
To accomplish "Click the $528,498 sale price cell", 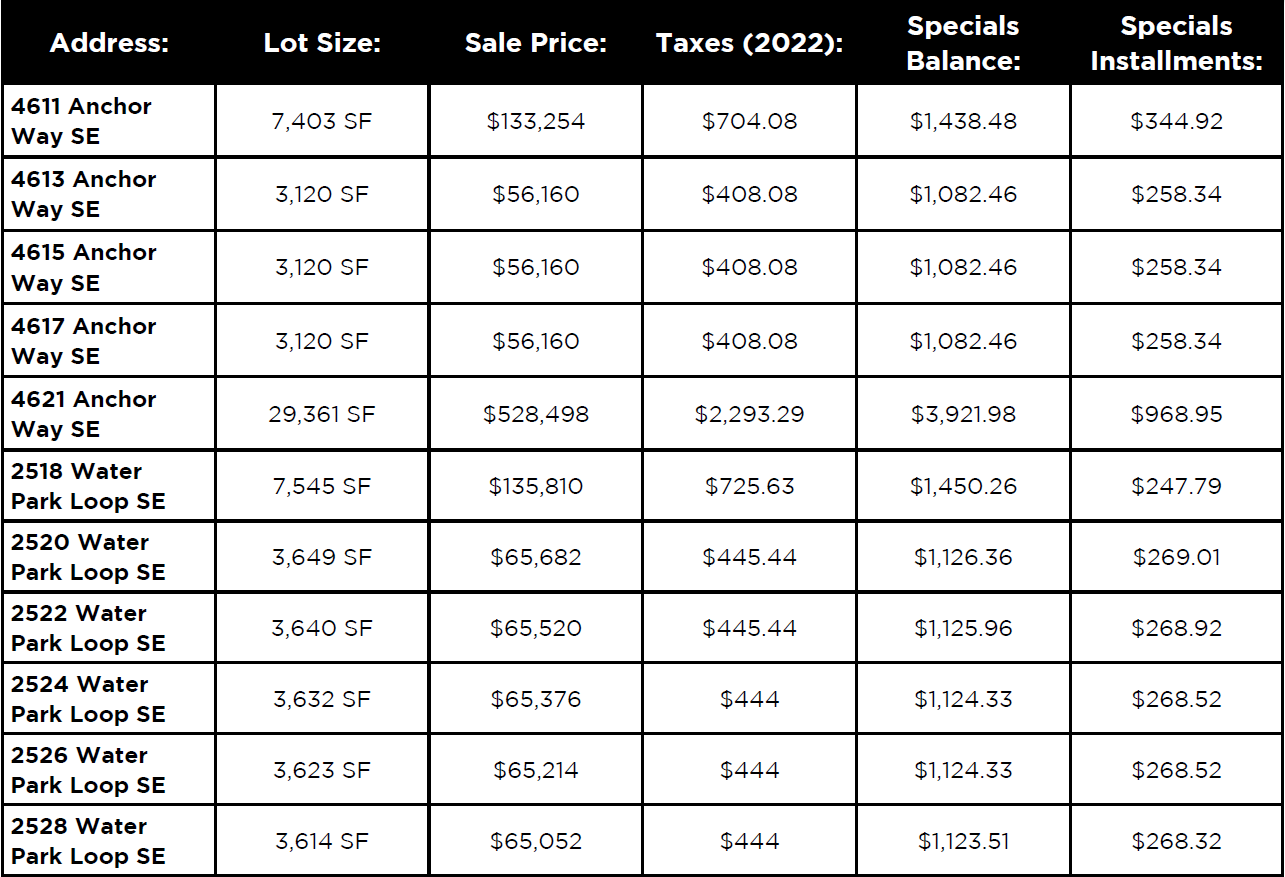I will (x=536, y=414).
